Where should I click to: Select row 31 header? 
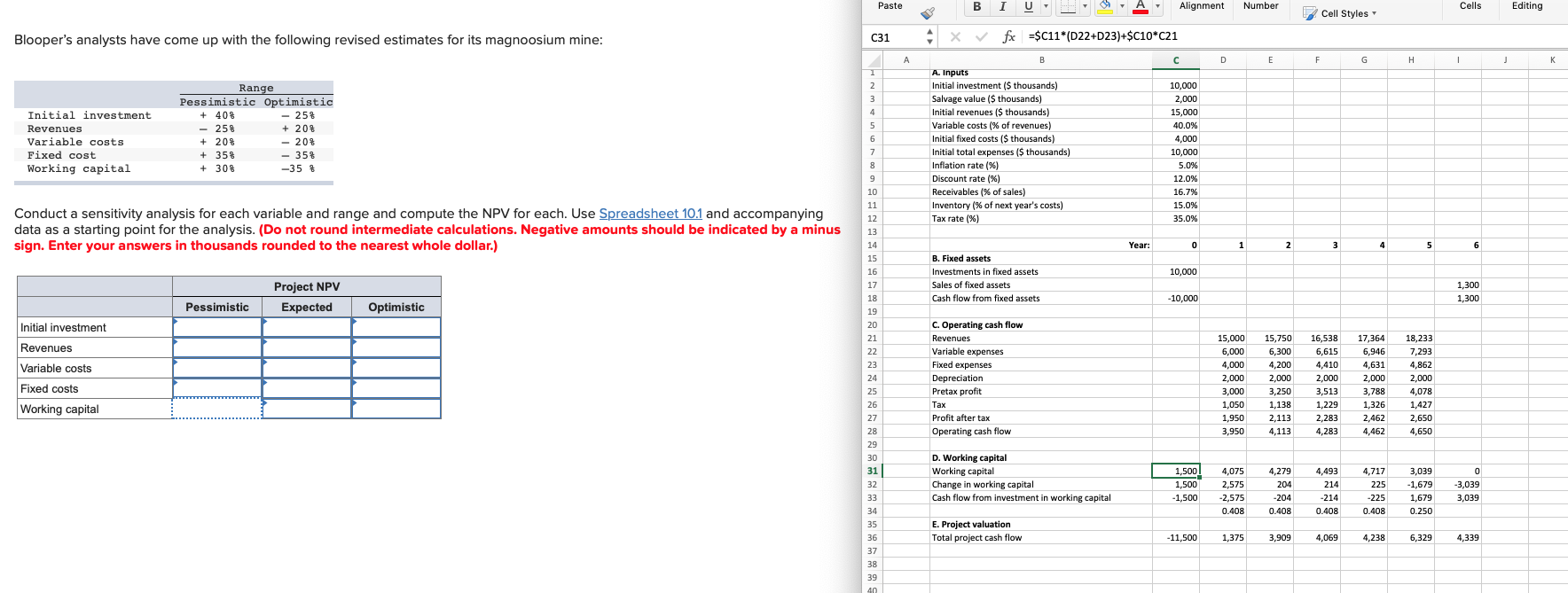(x=873, y=471)
